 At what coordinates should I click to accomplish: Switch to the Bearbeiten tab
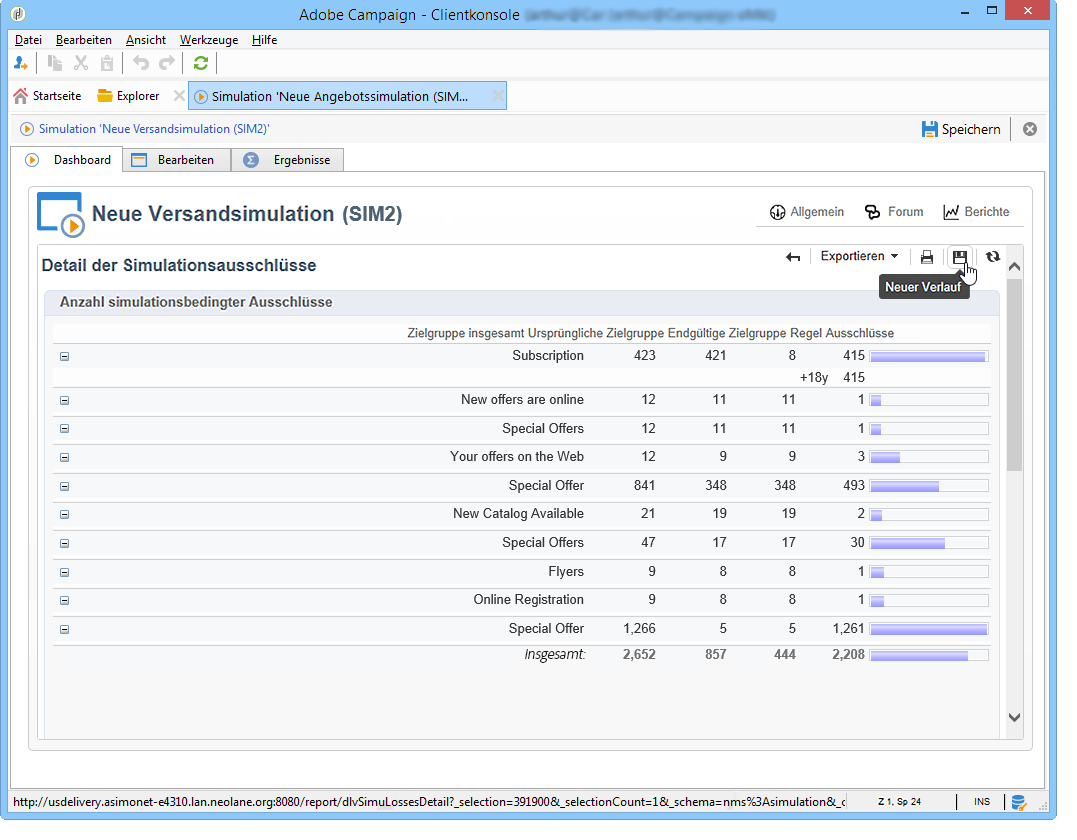pos(177,161)
